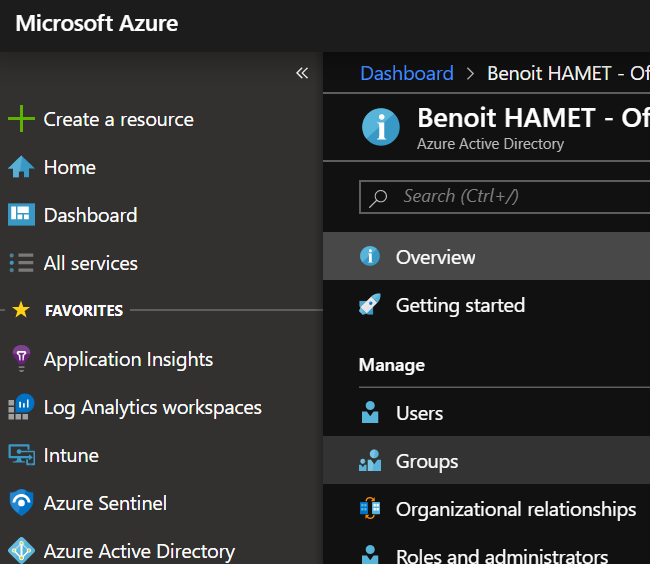Click the Log Analytics workspaces icon

click(21, 407)
